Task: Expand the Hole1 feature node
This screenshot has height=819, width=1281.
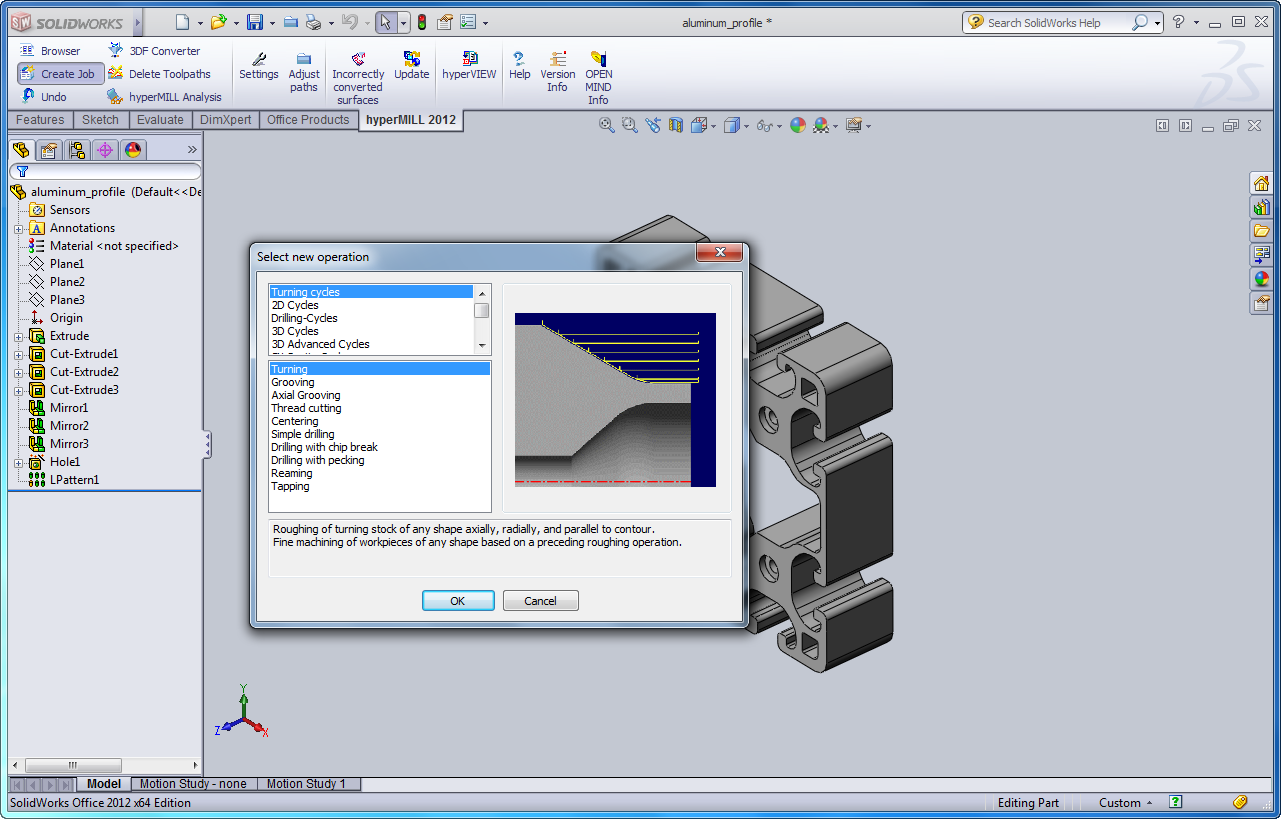Action: (x=18, y=462)
